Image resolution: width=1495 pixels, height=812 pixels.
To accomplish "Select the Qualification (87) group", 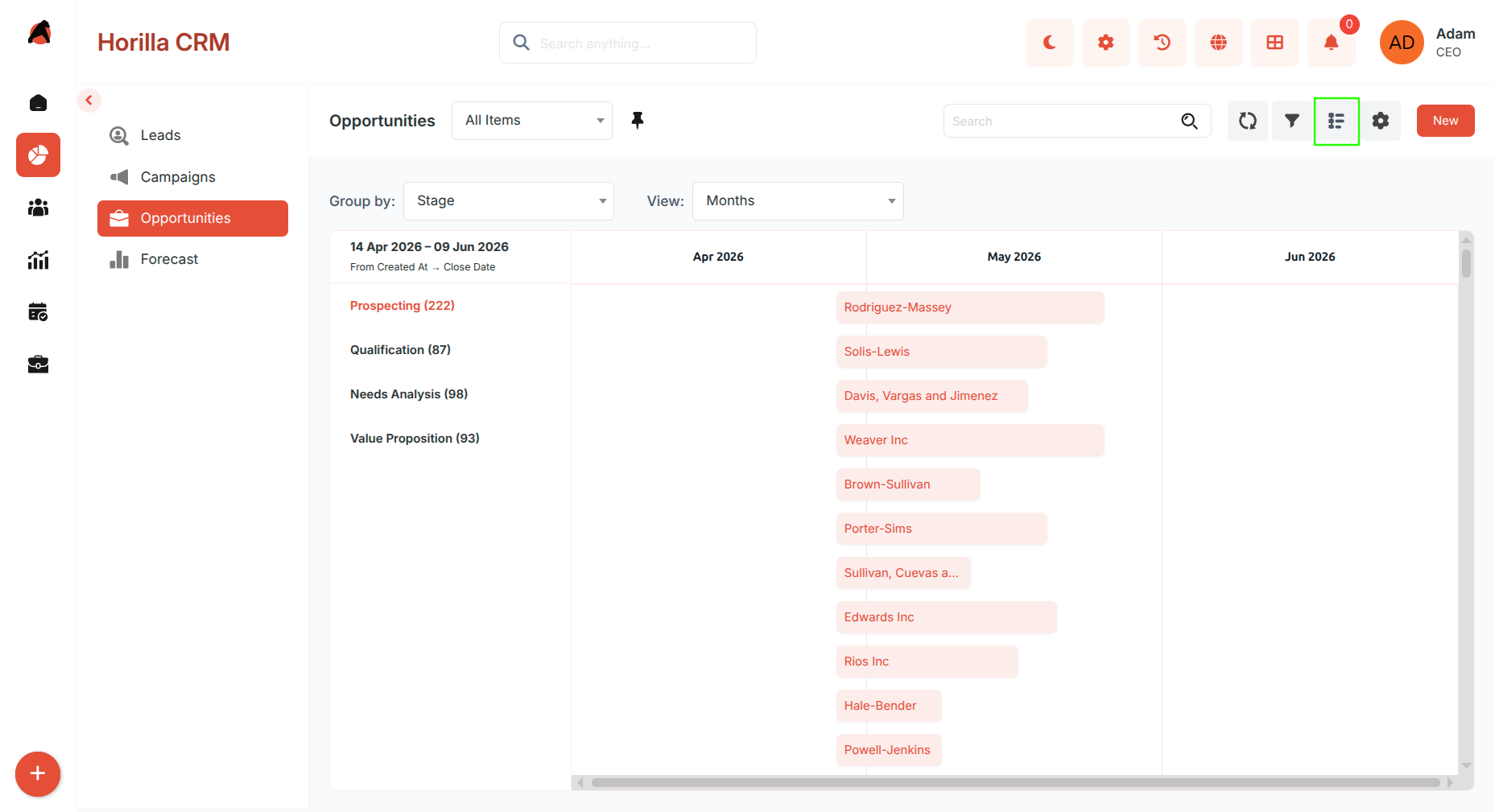I will coord(400,350).
